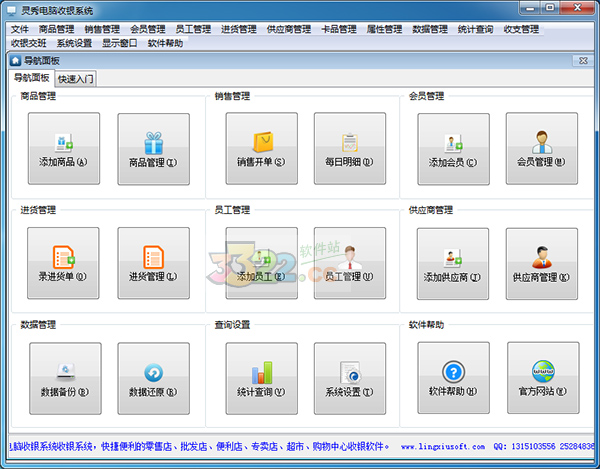Screen dimensions: 600x469
Task: Open 每日明细 clipboard button
Action: (x=350, y=148)
